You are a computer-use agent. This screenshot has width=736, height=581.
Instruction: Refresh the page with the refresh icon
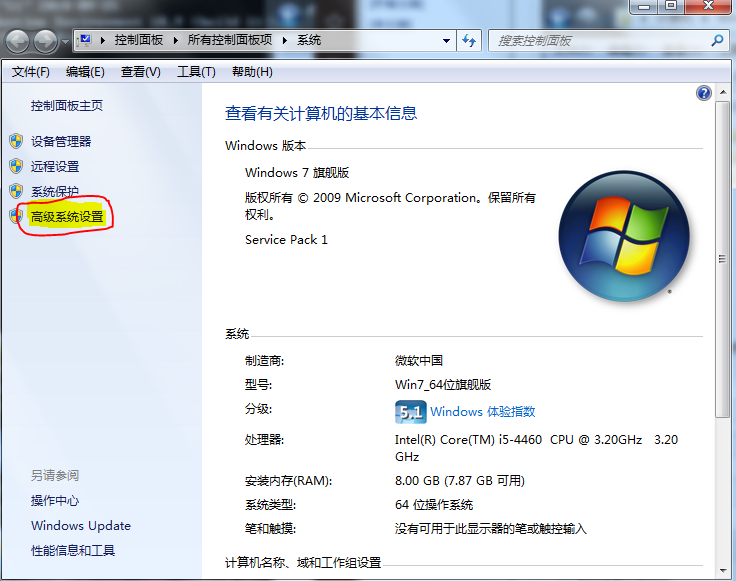[x=469, y=41]
